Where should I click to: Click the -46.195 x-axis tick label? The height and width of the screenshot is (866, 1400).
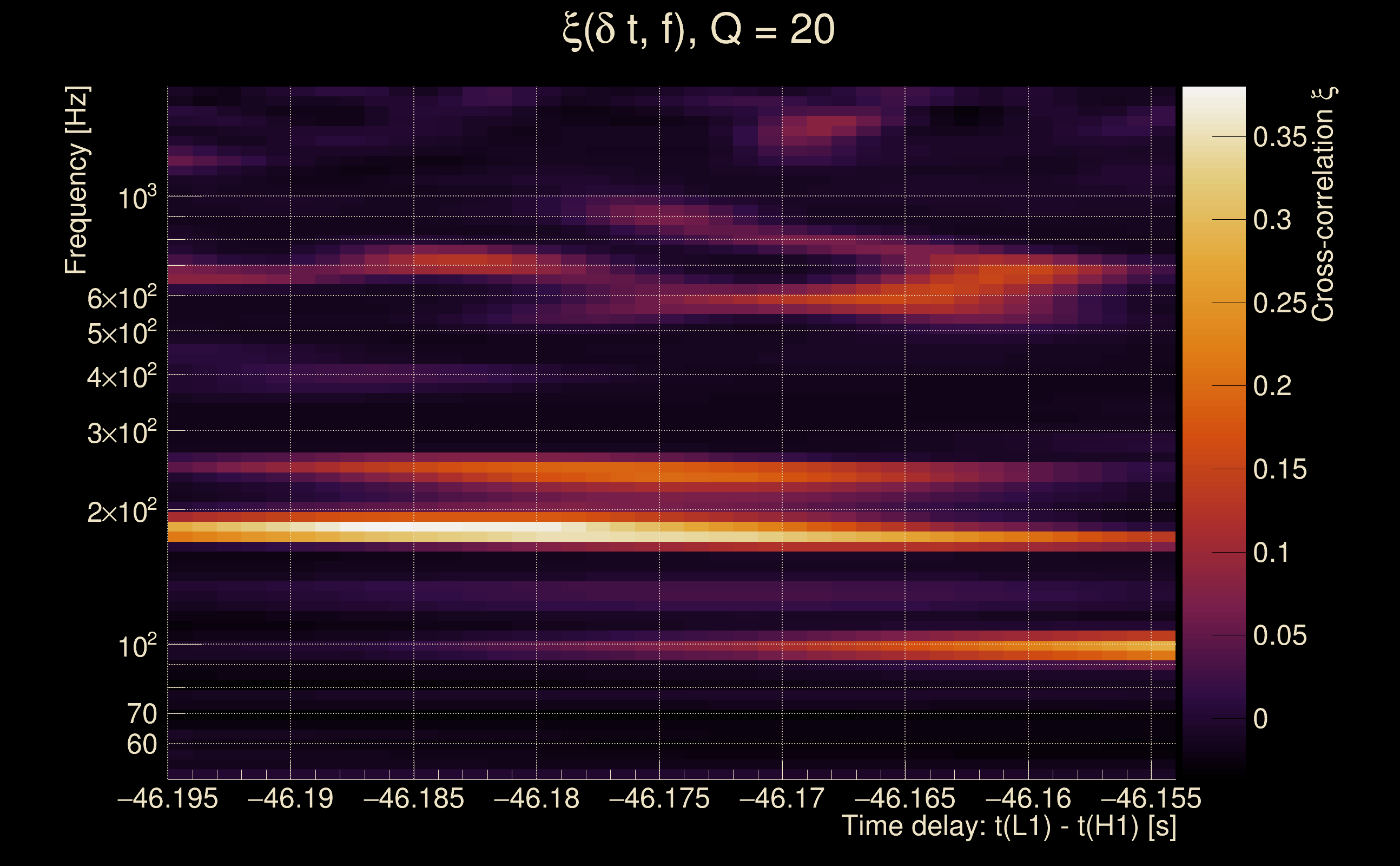(168, 798)
